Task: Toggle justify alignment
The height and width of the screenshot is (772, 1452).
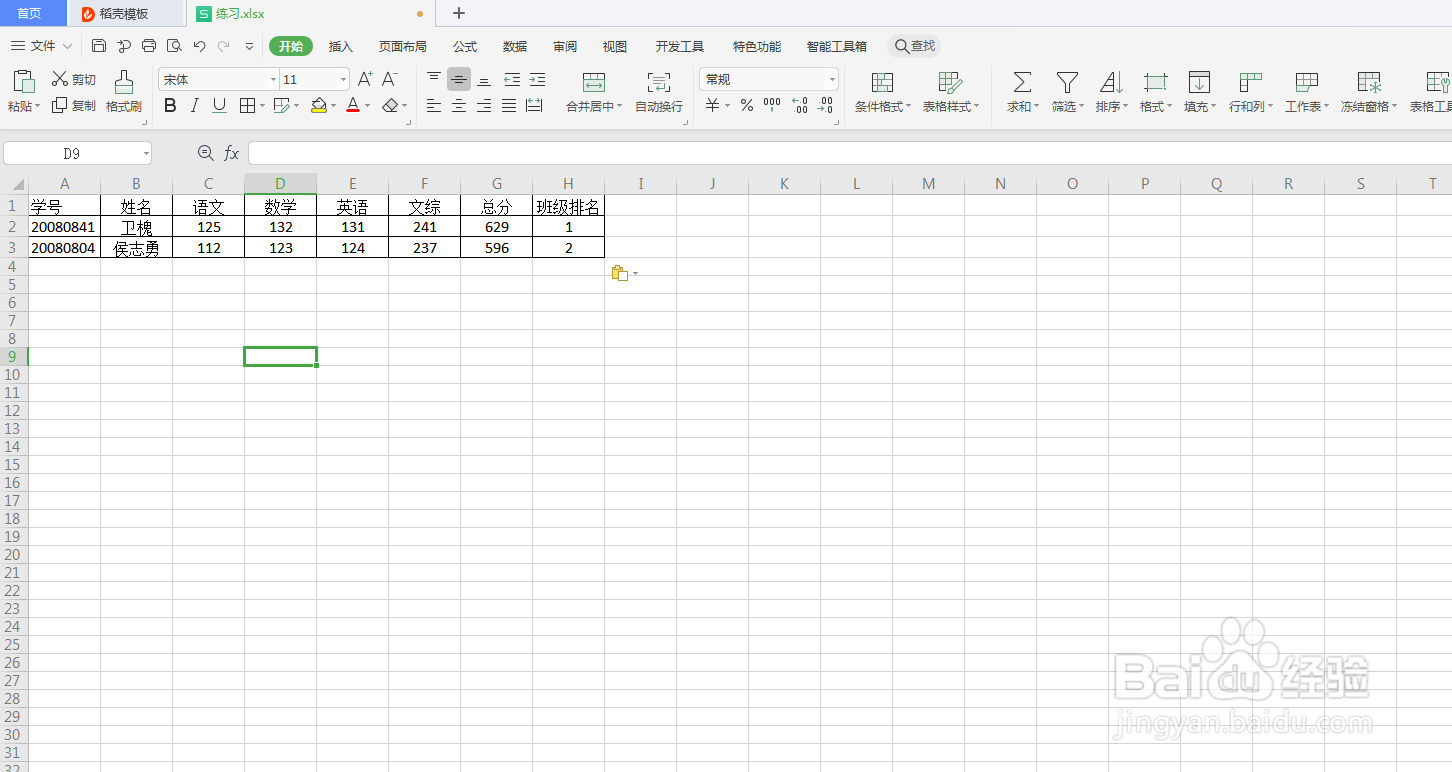Action: pos(509,105)
